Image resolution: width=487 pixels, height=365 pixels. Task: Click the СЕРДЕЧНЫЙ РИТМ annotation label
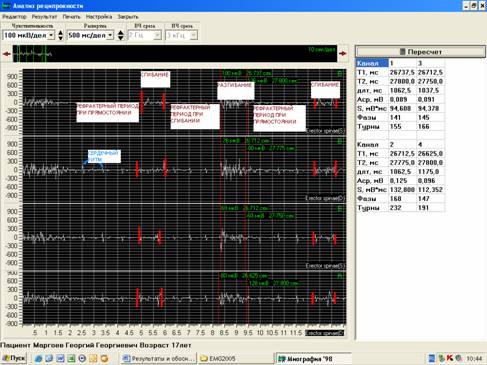104,156
